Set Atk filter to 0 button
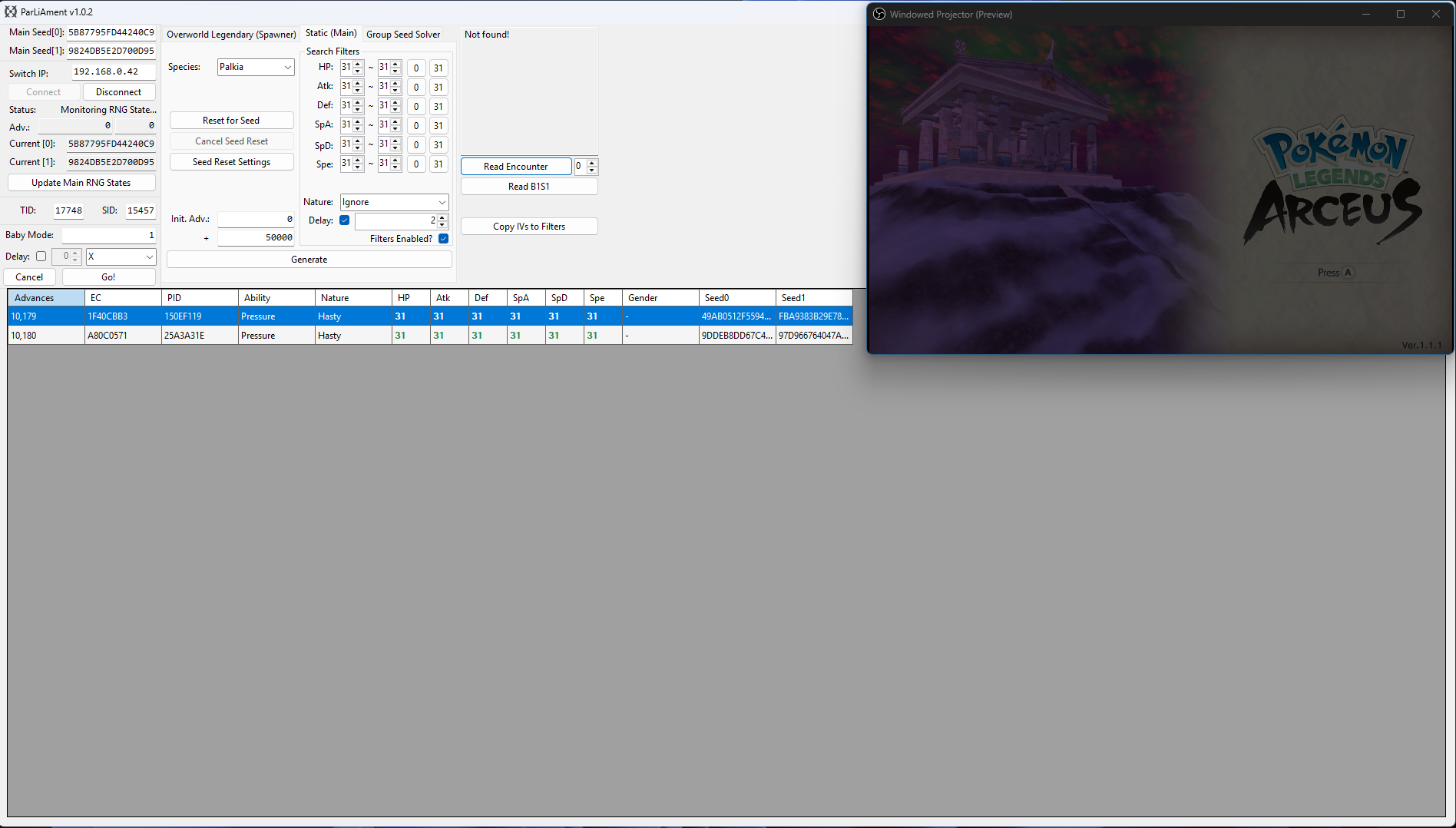This screenshot has width=1456, height=828. pyautogui.click(x=416, y=88)
